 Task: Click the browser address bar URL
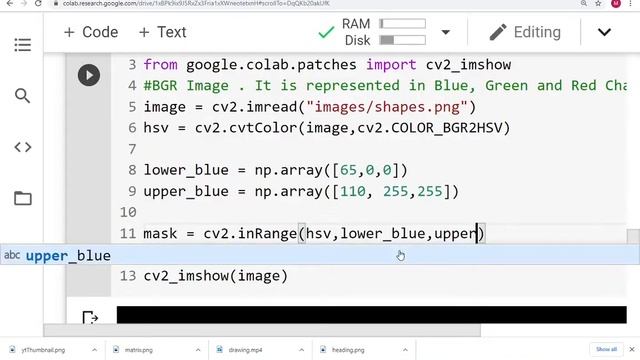point(196,3)
